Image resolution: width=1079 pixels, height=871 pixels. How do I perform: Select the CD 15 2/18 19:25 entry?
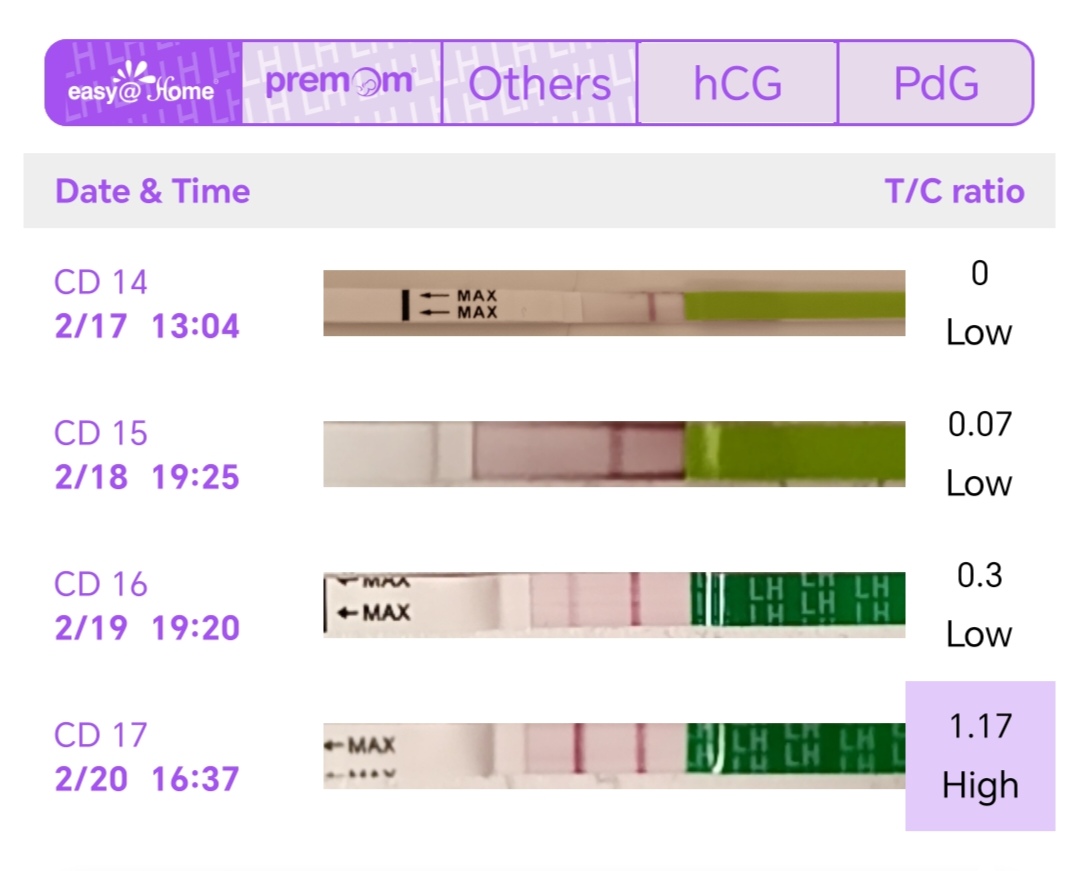[x=147, y=454]
